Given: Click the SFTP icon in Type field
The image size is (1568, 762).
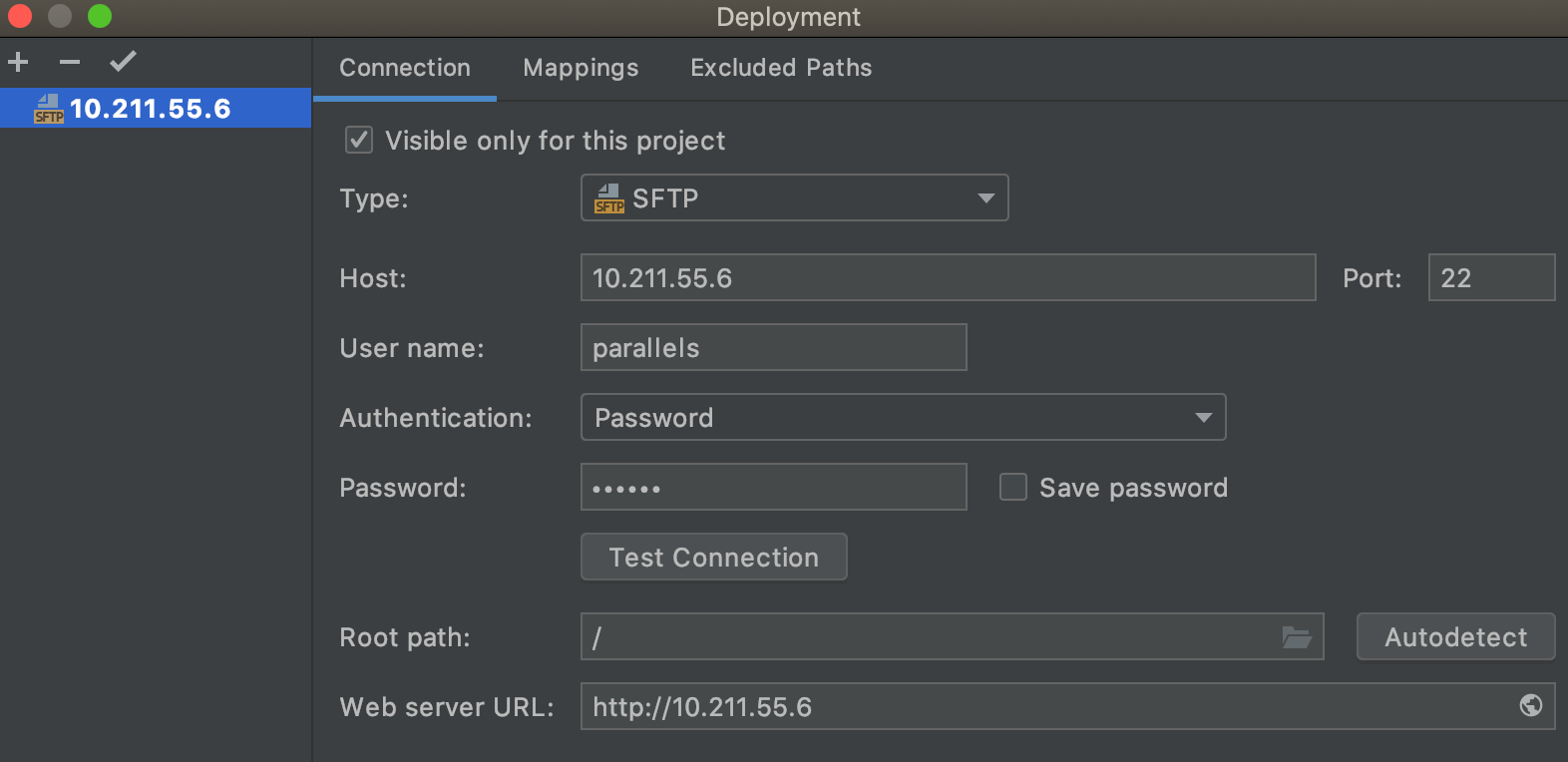Looking at the screenshot, I should pos(608,198).
